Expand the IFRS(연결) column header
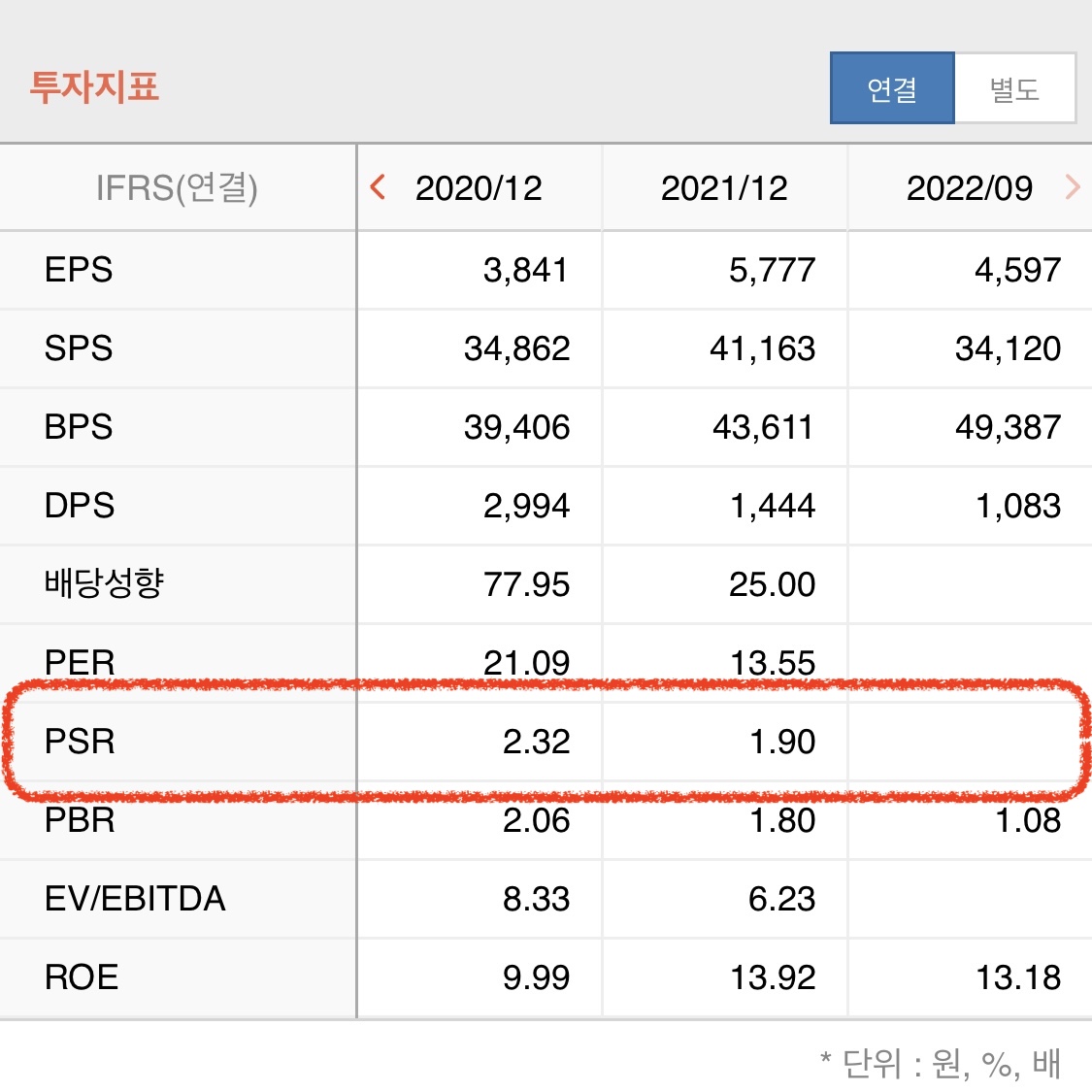1092x1092 pixels. point(178,187)
